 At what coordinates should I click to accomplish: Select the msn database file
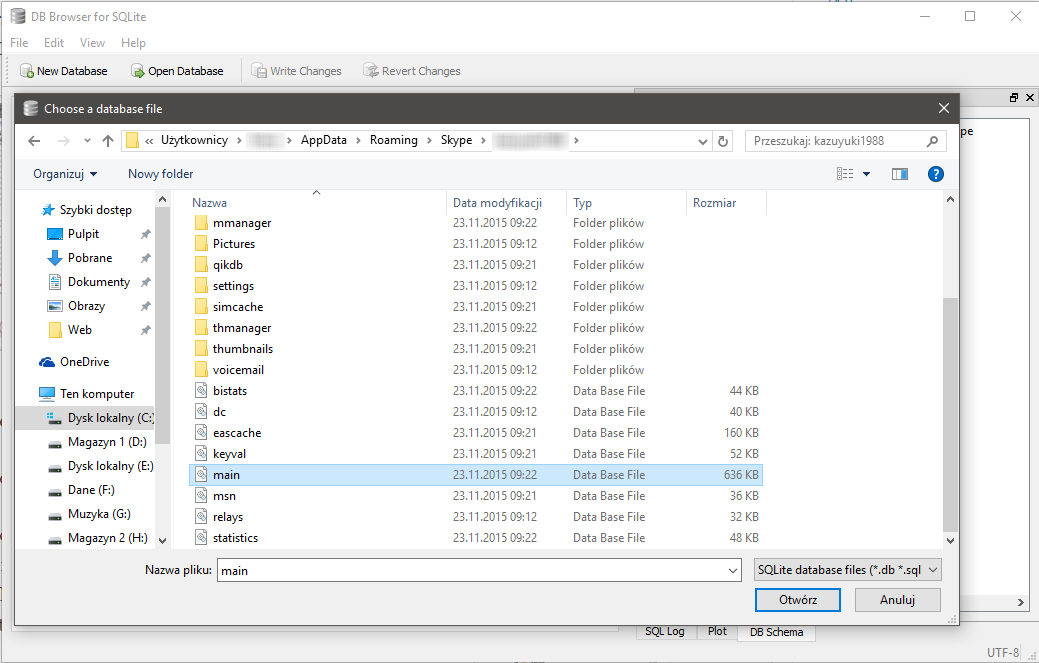[476, 496]
